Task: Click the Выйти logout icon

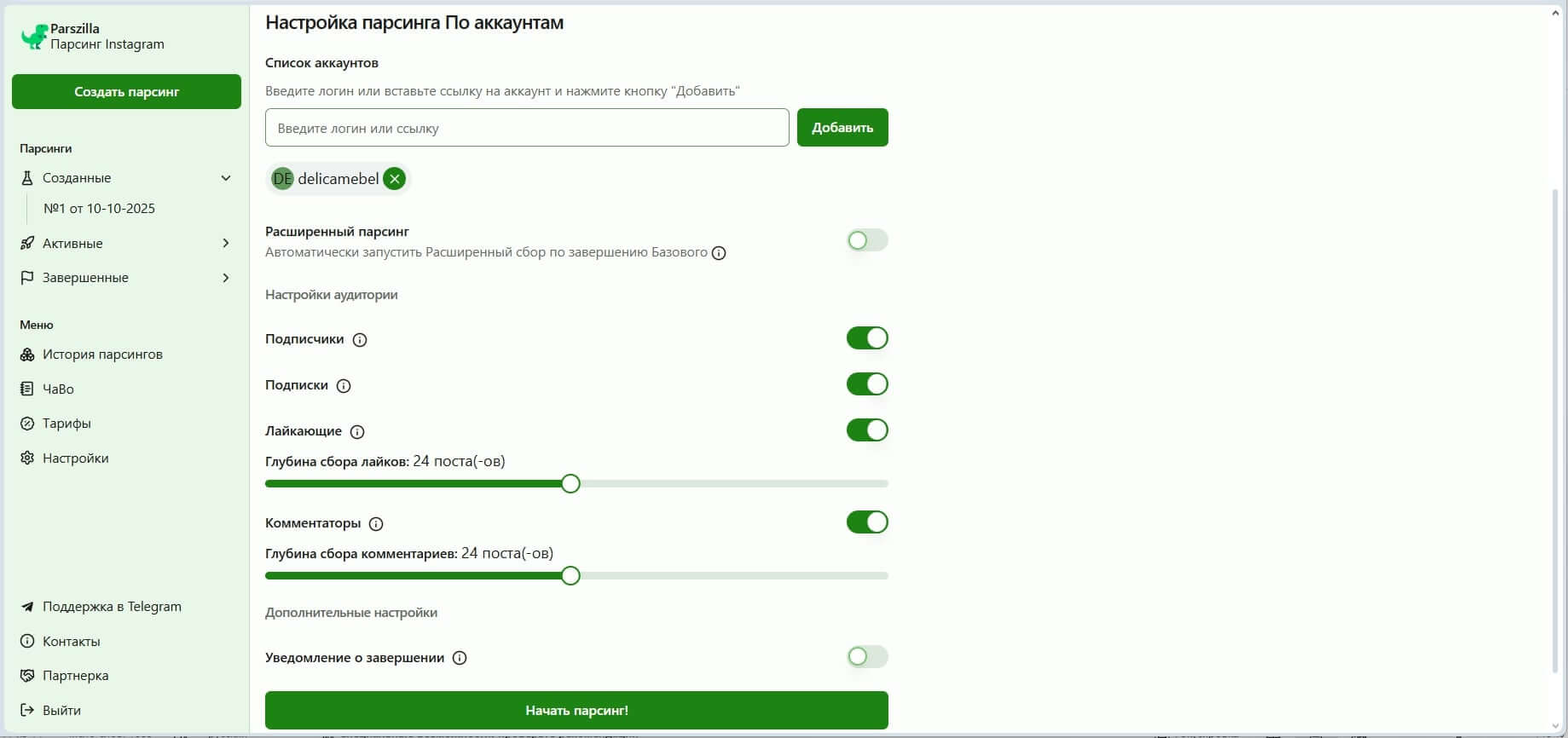Action: [27, 711]
